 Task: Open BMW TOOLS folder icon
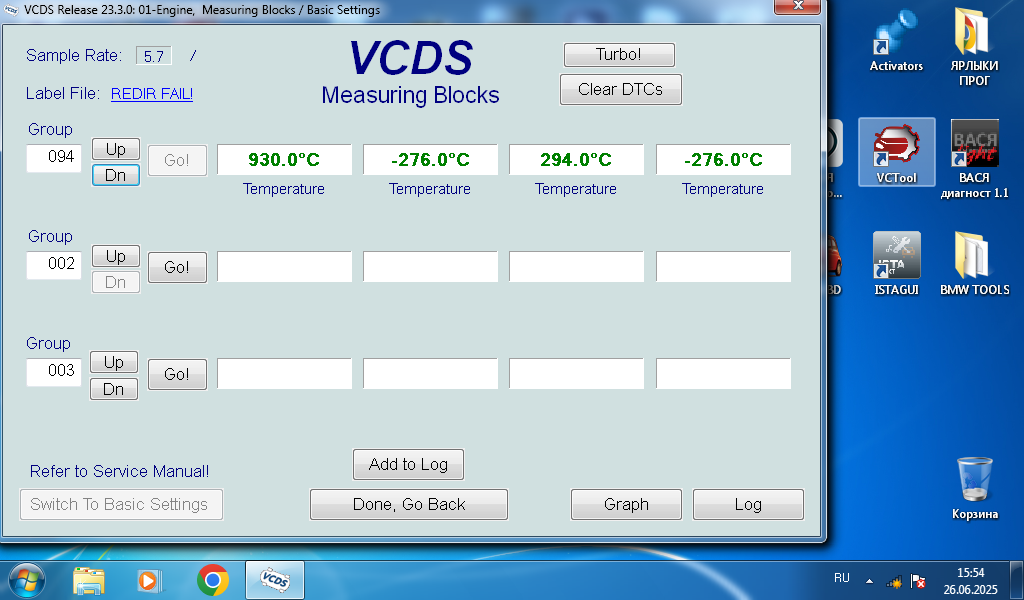click(974, 264)
